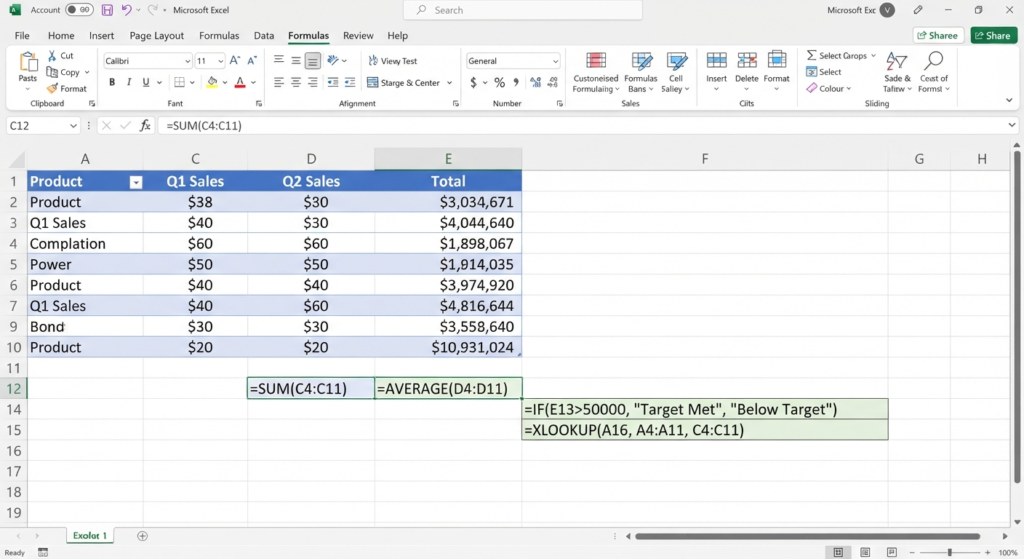The height and width of the screenshot is (559, 1024).
Task: Toggle center horizontal text alignment
Action: [x=296, y=82]
